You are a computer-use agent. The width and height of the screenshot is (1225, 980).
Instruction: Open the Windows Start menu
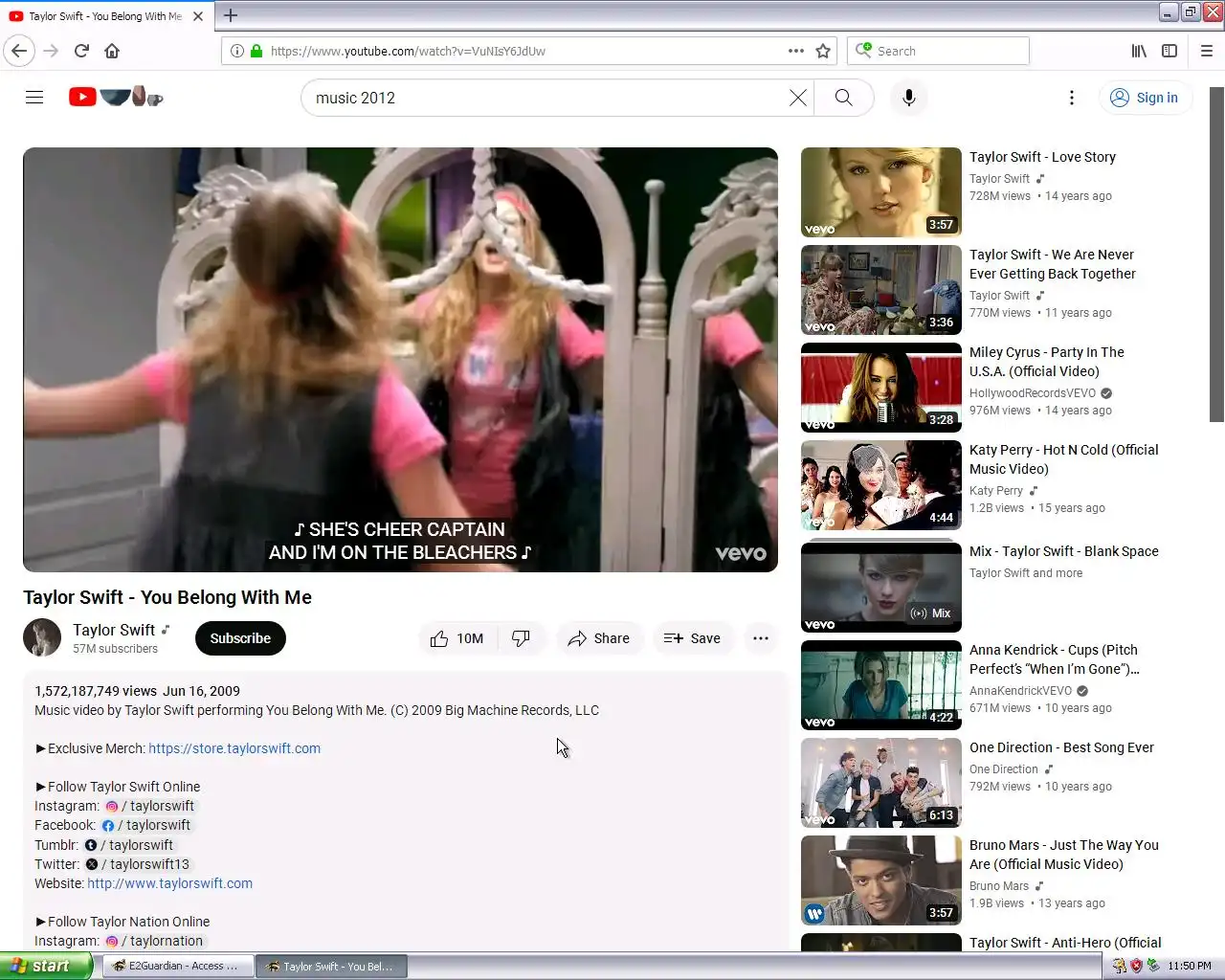[x=46, y=966]
